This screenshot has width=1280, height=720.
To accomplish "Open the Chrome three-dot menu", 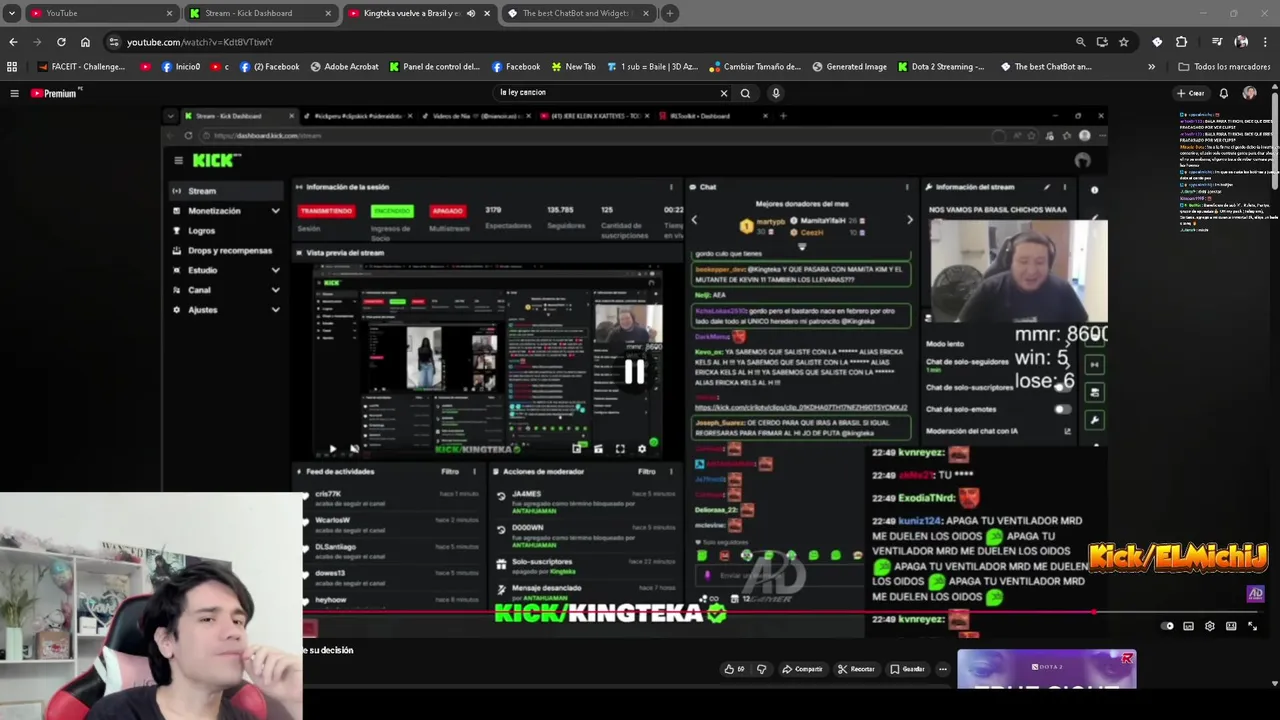I will pos(1266,42).
